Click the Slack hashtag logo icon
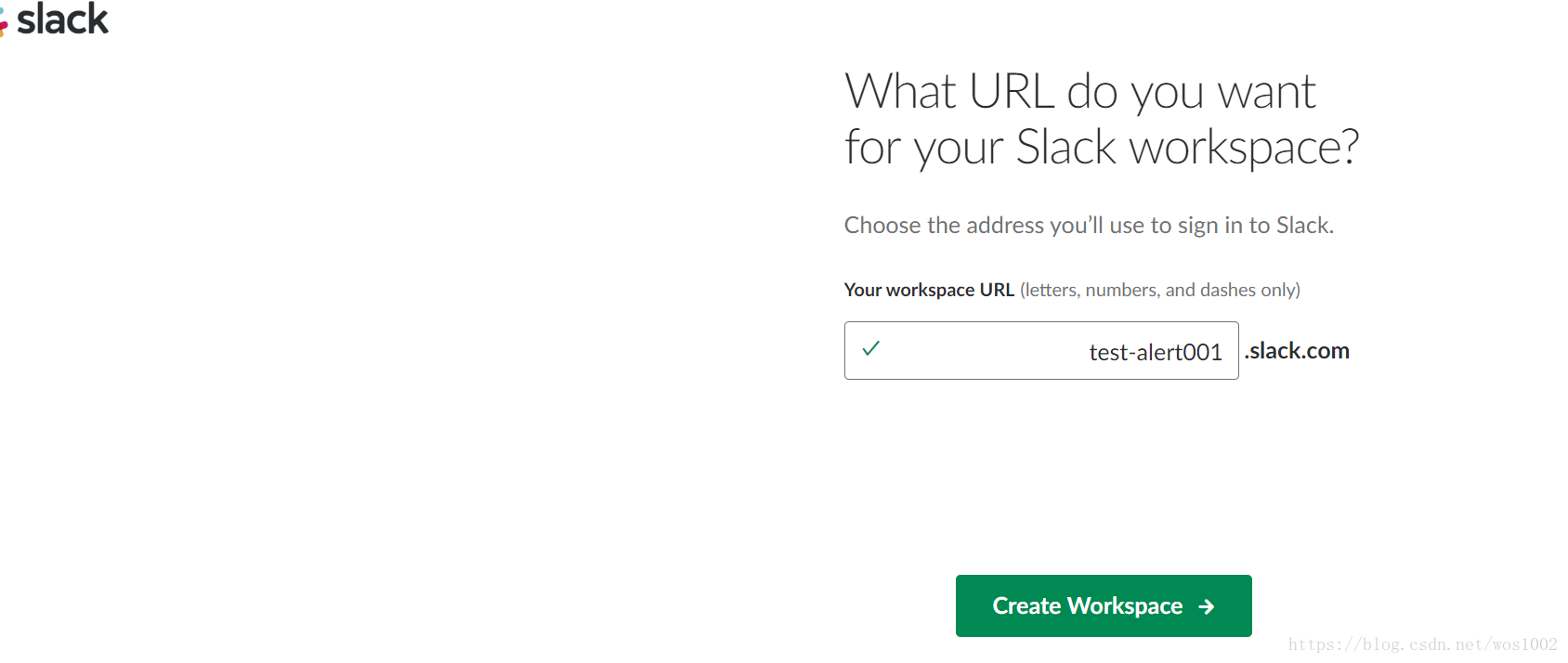Image resolution: width=1568 pixels, height=663 pixels. pyautogui.click(x=4, y=23)
